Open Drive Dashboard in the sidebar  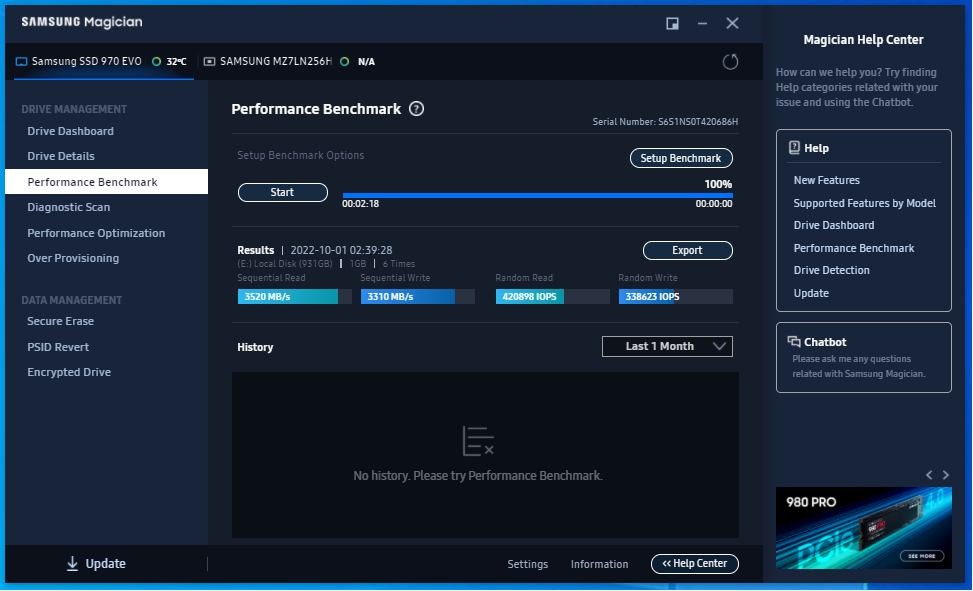(70, 131)
